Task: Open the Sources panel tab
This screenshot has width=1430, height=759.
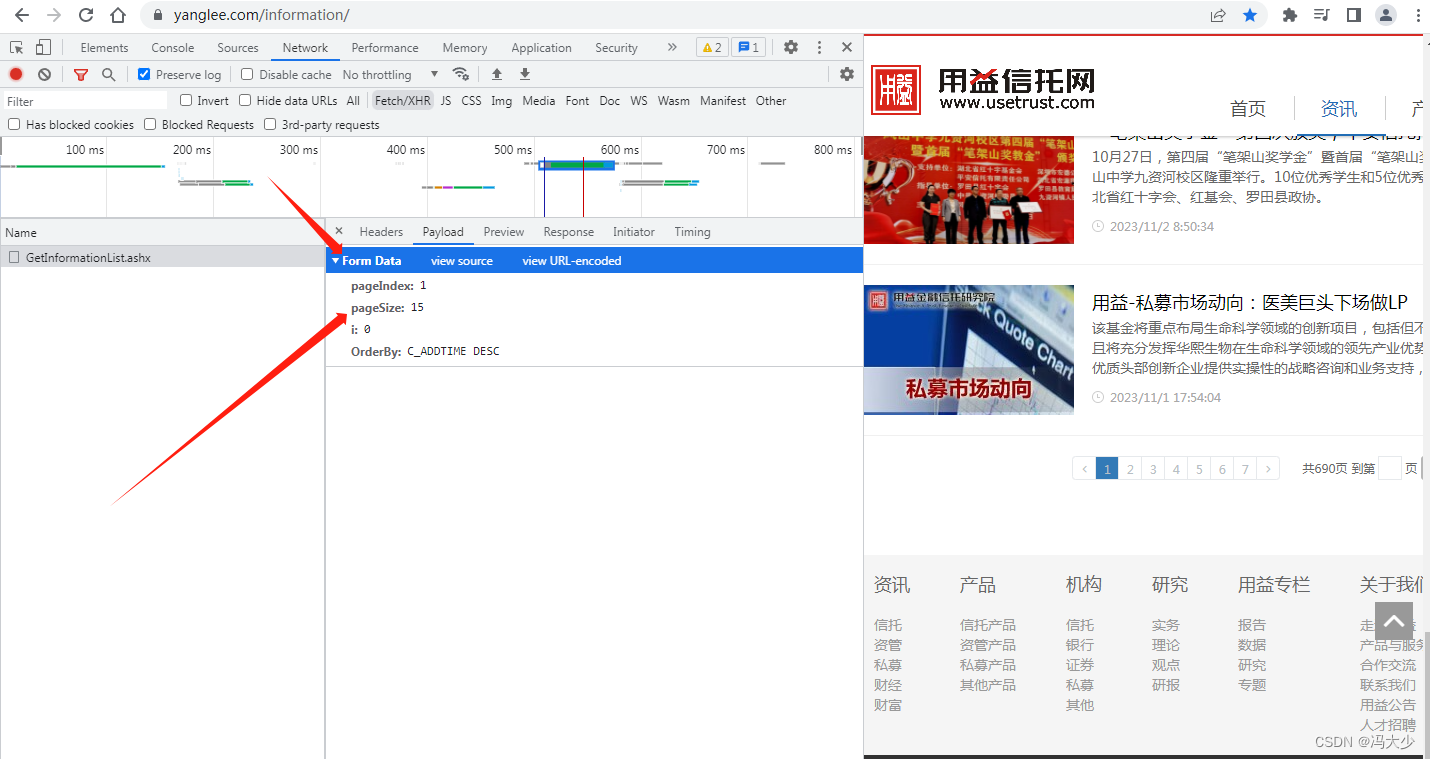Action: (238, 47)
